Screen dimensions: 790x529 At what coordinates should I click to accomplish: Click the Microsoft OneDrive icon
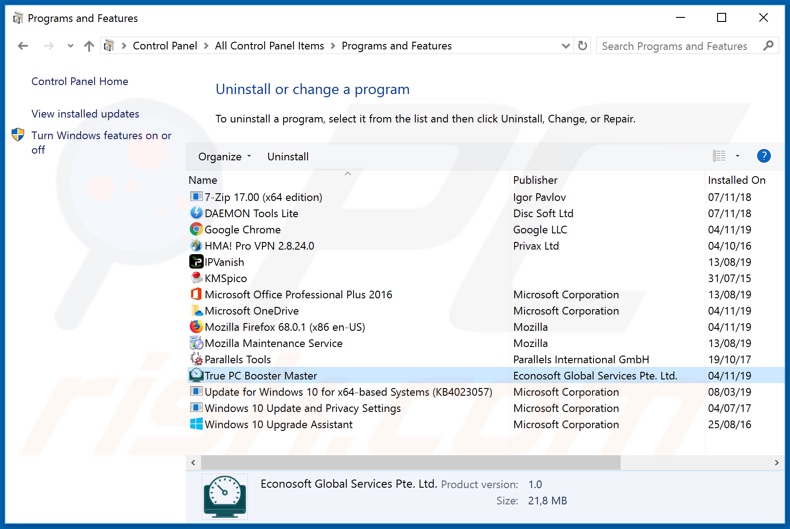tap(196, 310)
